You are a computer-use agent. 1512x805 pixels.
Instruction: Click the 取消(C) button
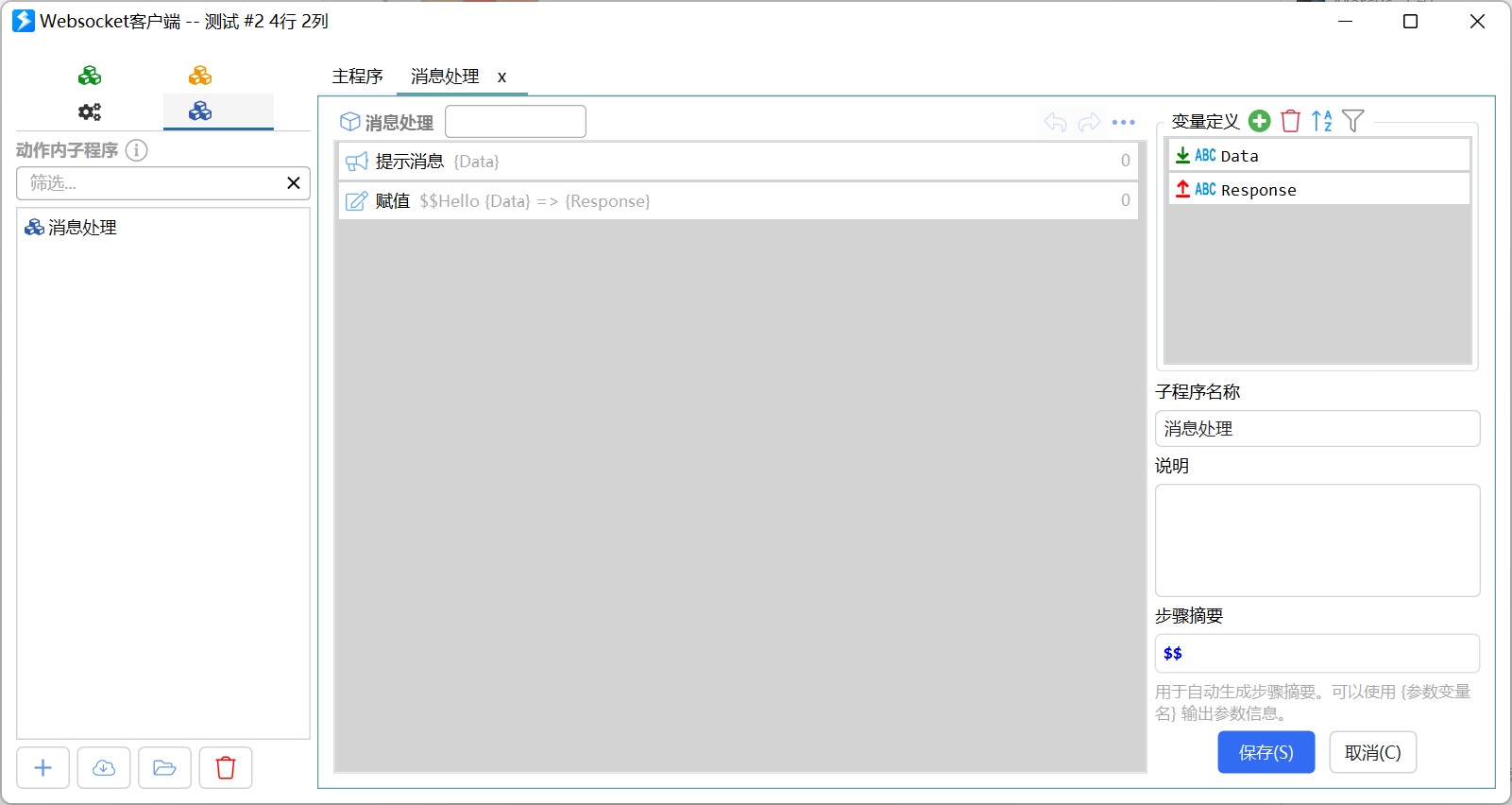(x=1373, y=752)
